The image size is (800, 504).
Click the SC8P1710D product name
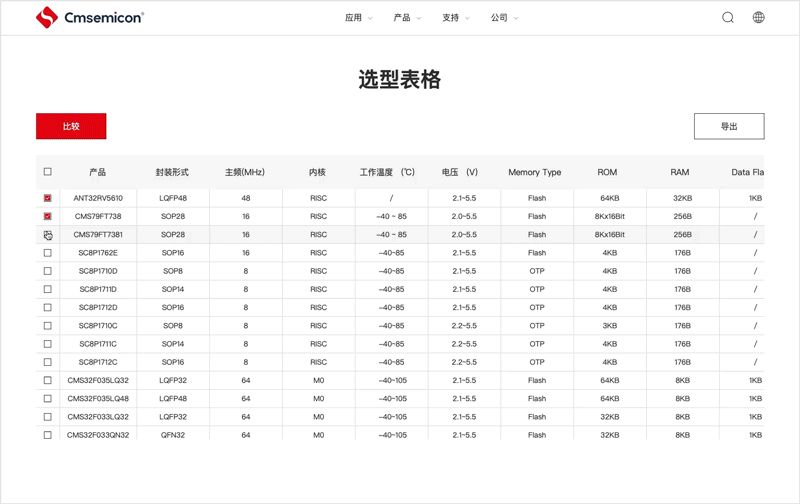click(x=98, y=271)
